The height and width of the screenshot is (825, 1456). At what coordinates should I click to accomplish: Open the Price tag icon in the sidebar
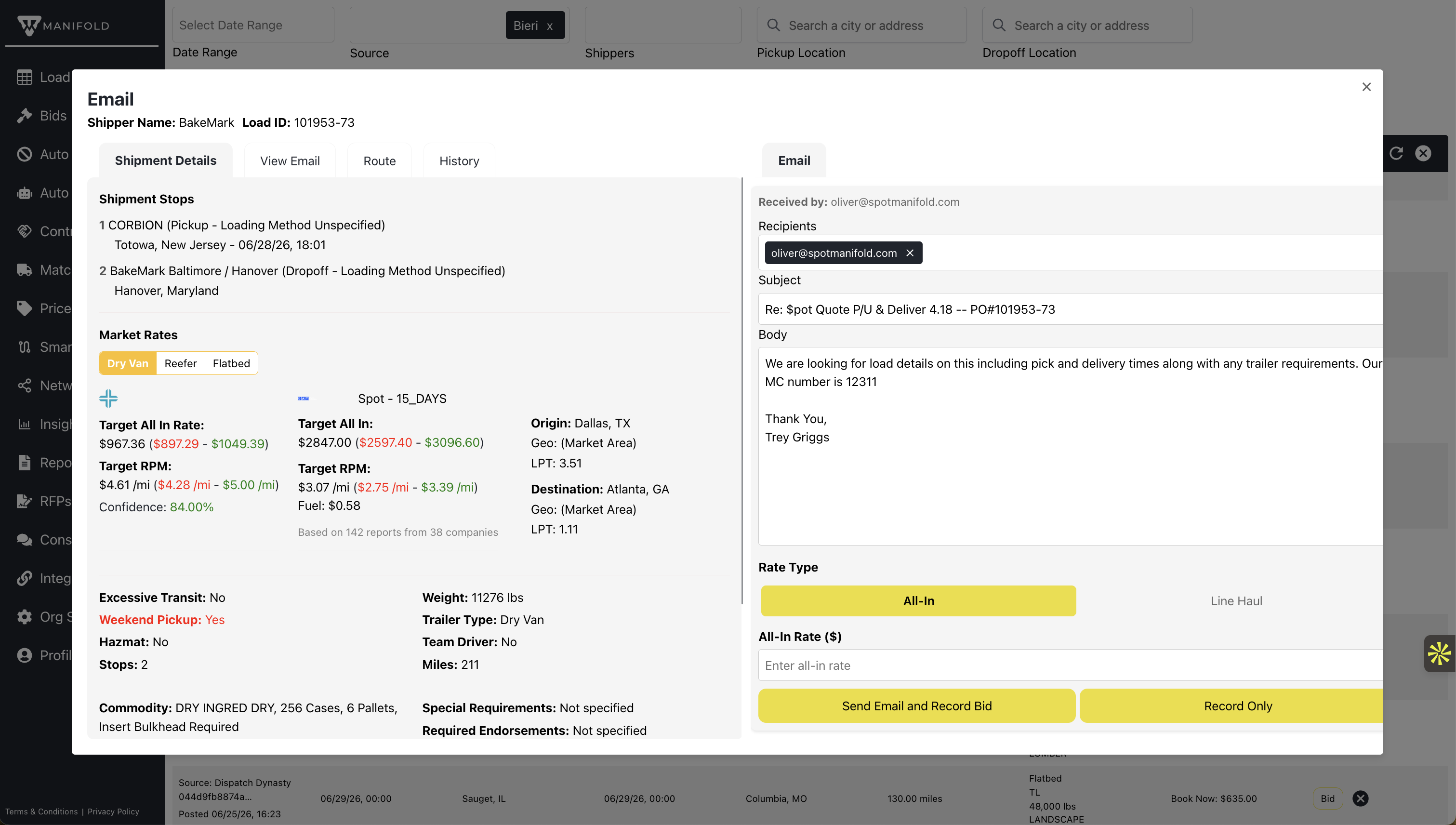pos(25,308)
